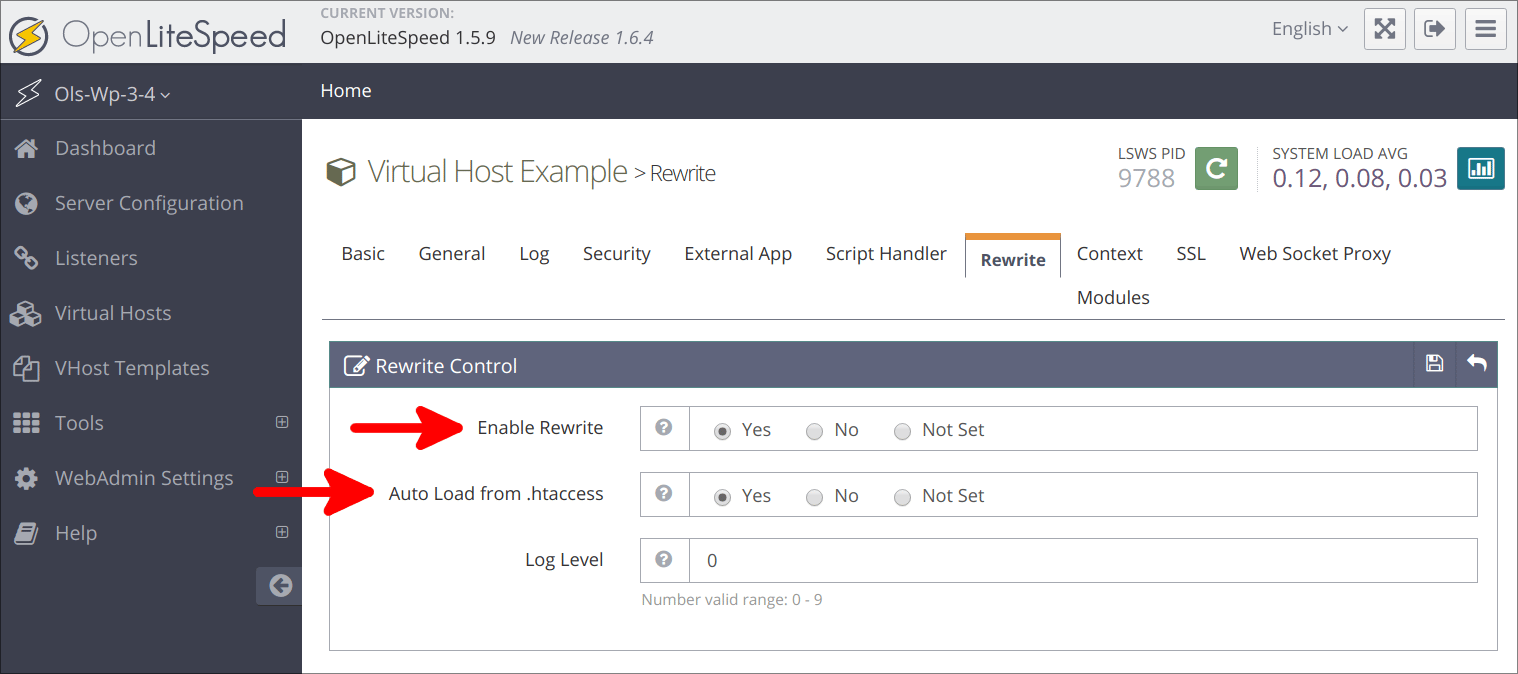Expand the WebAdmin Settings plus icon
Image resolution: width=1518 pixels, height=674 pixels.
click(282, 477)
